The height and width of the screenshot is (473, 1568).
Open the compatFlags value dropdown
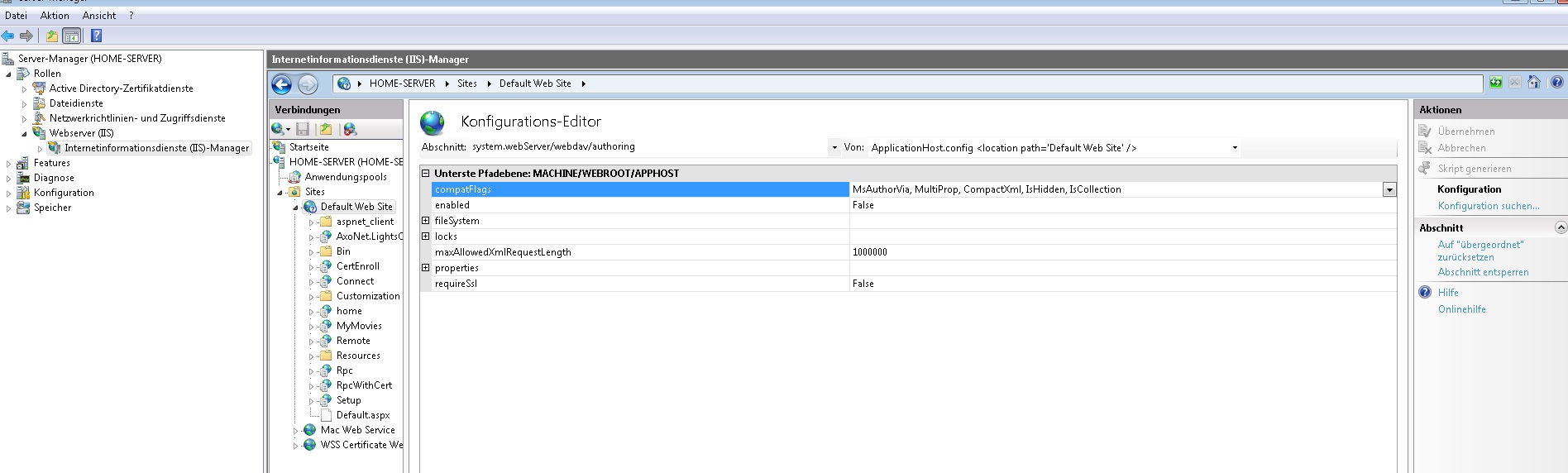click(1389, 190)
